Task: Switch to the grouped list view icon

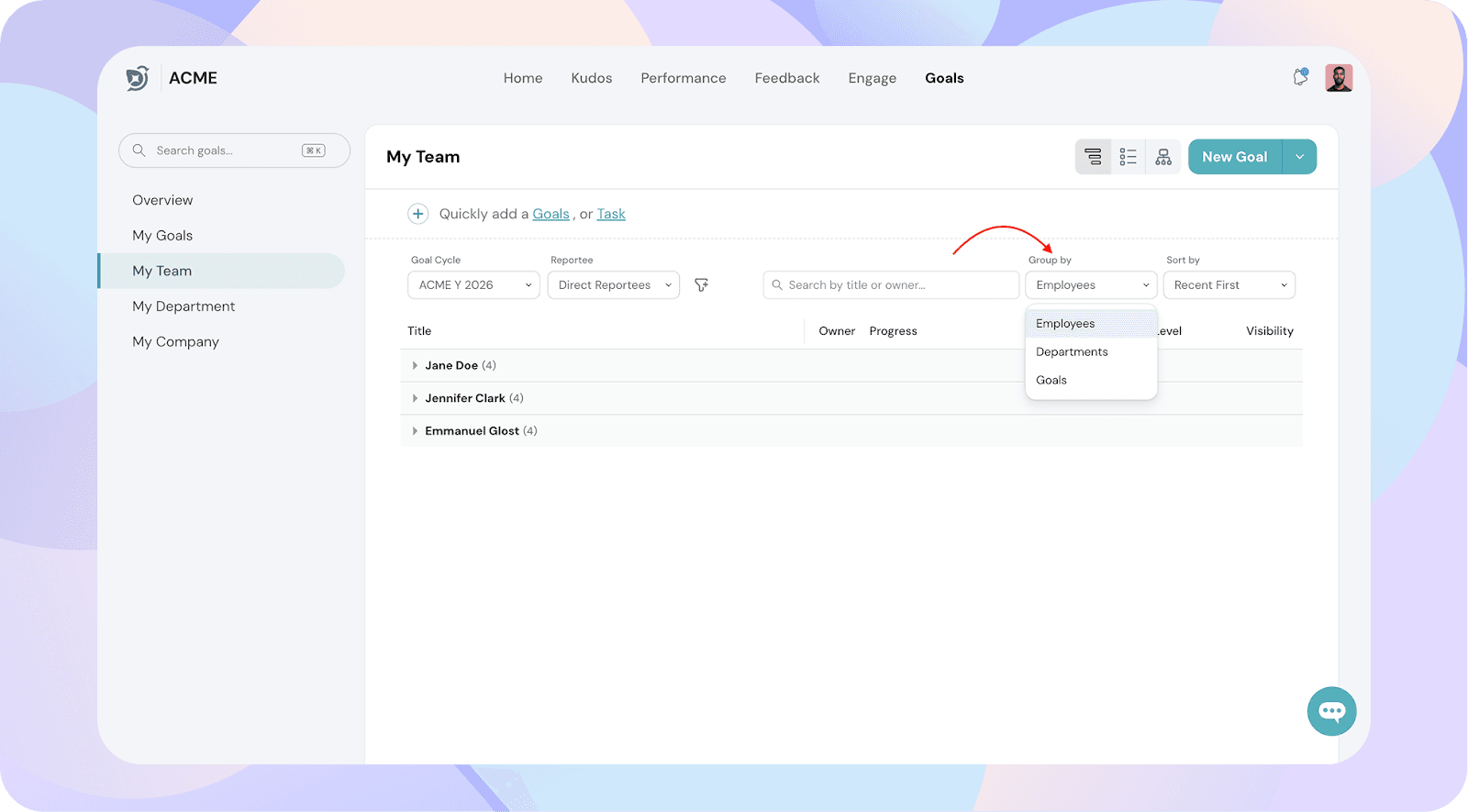Action: pos(1093,157)
